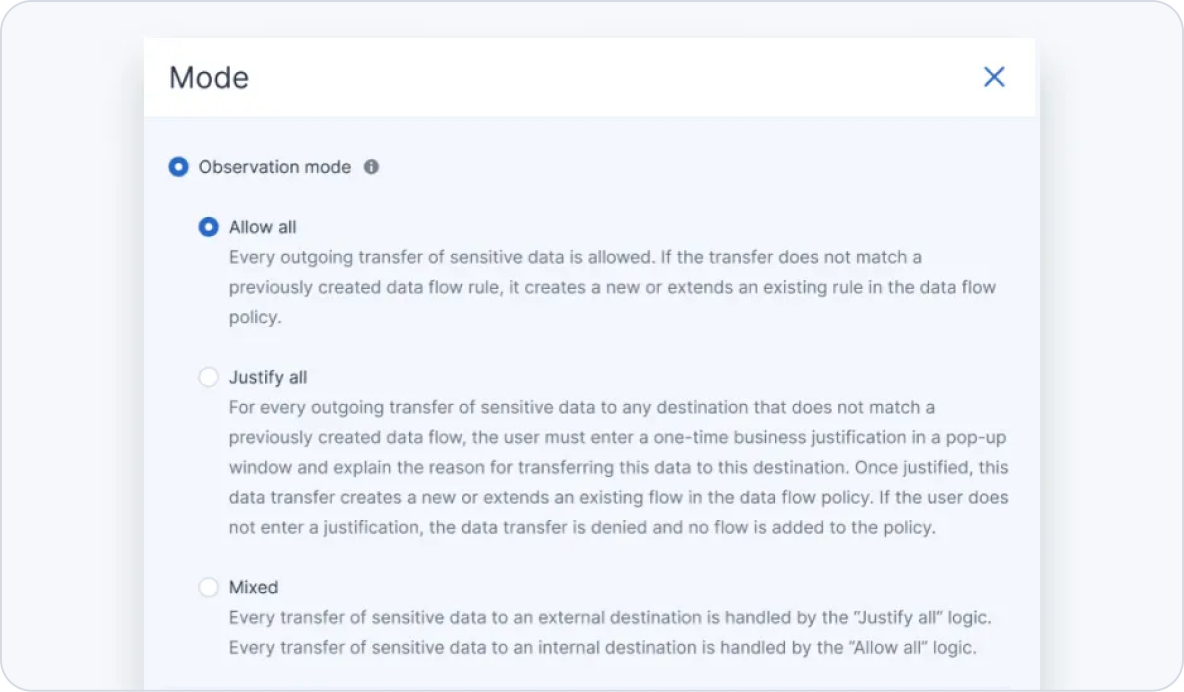
Task: Click empty space in the white dialog header
Action: [x=600, y=77]
